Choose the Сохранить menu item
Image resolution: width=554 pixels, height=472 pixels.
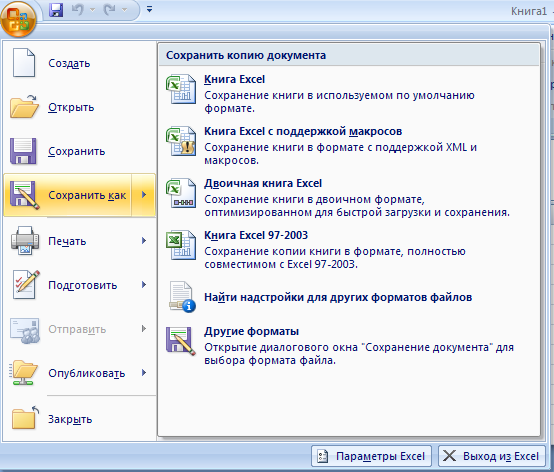pos(80,151)
